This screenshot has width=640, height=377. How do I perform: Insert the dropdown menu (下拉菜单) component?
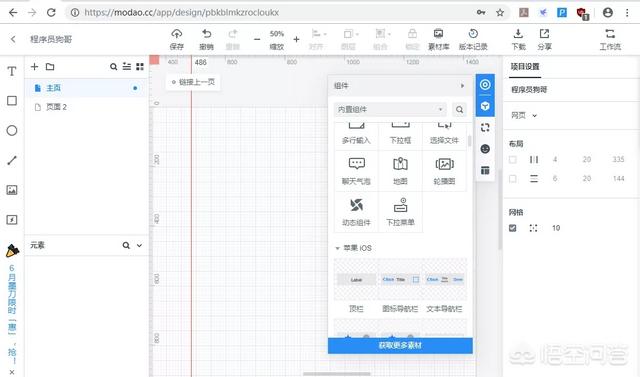pyautogui.click(x=400, y=212)
